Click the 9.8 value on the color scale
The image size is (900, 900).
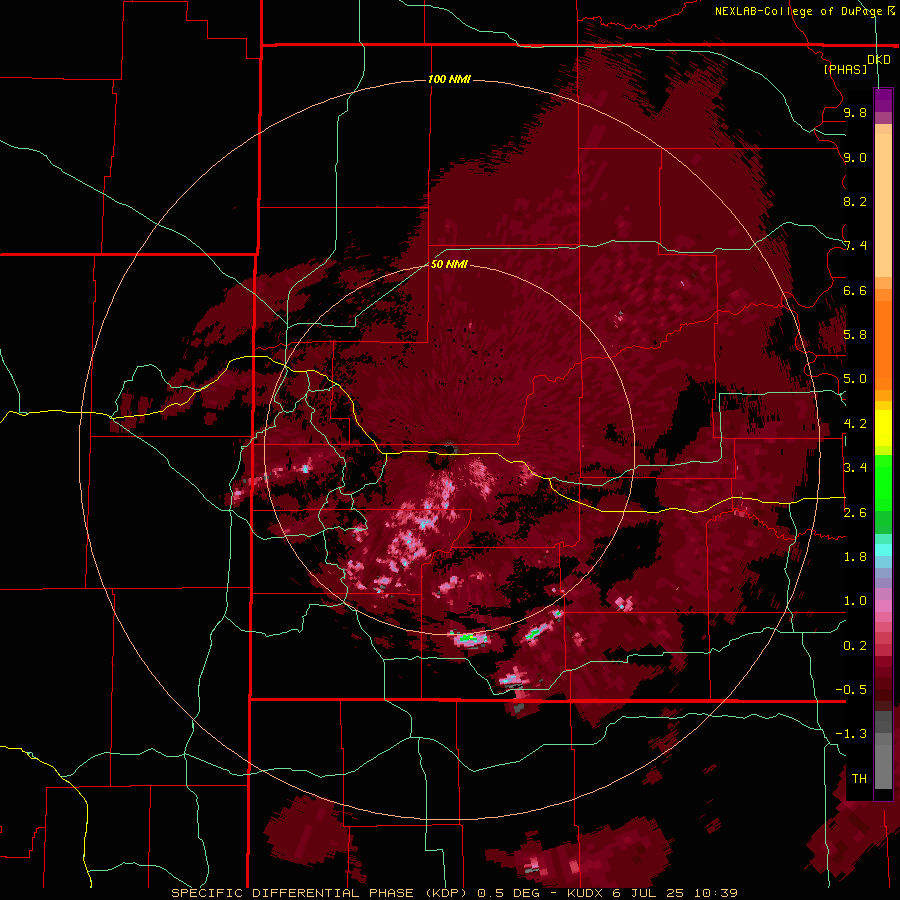855,112
